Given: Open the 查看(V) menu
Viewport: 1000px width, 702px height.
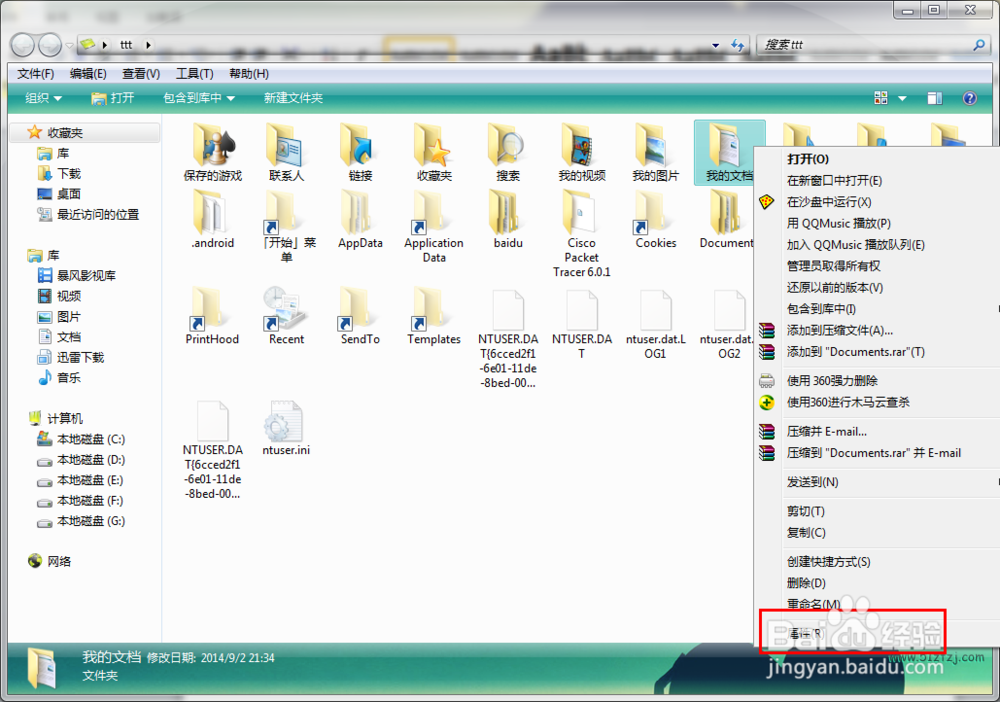Looking at the screenshot, I should pos(141,74).
